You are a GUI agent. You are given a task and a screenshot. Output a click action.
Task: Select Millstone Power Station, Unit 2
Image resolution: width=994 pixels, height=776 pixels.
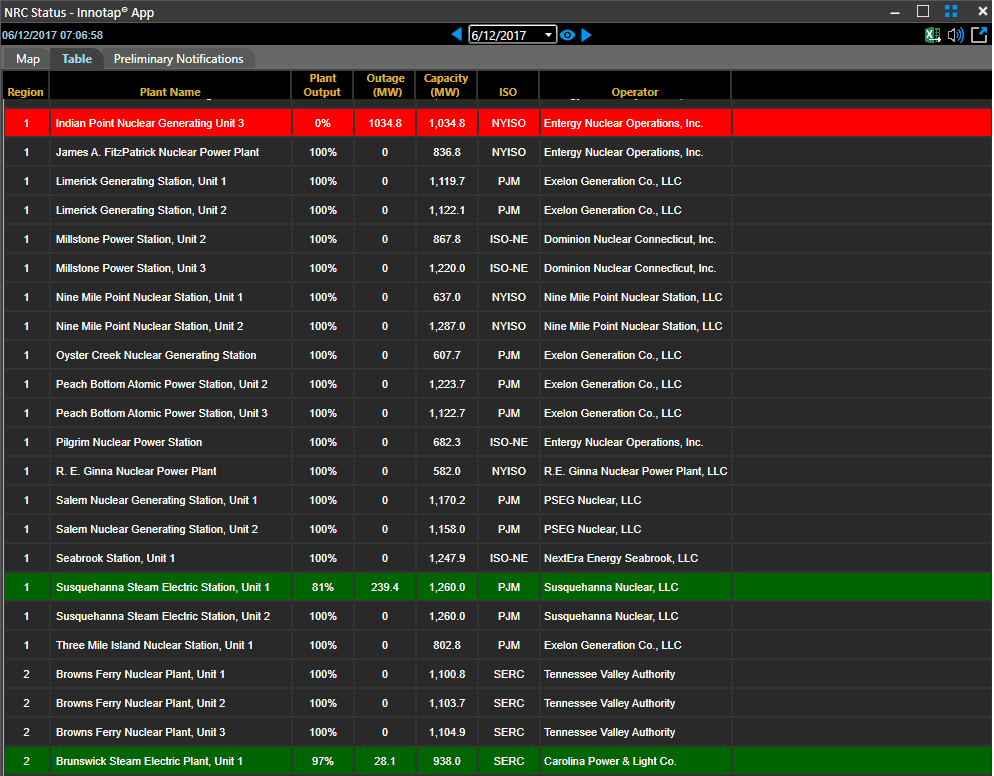(131, 240)
